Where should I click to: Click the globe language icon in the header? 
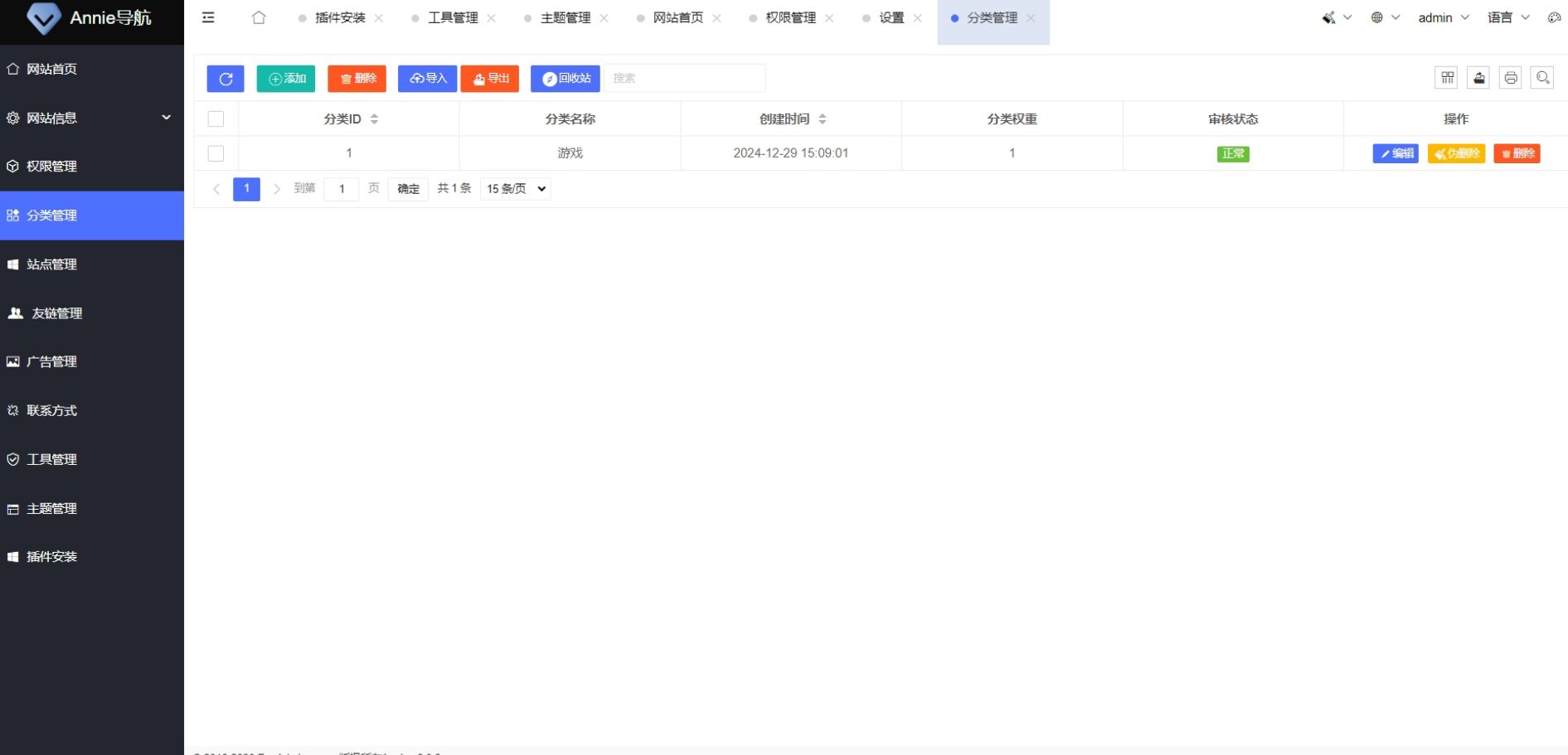(1377, 17)
